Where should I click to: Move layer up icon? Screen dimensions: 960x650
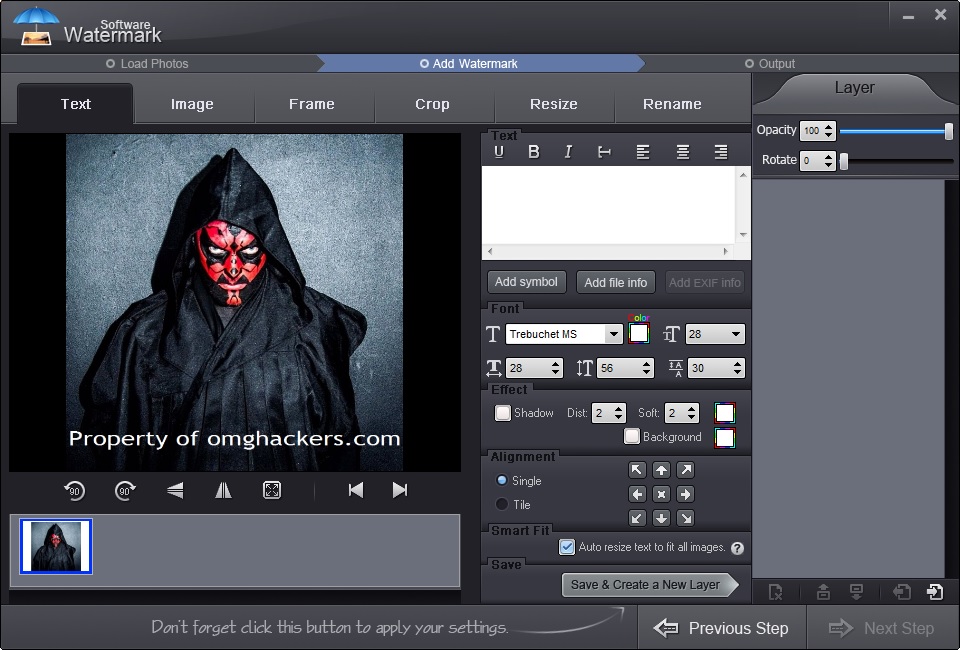coord(823,592)
